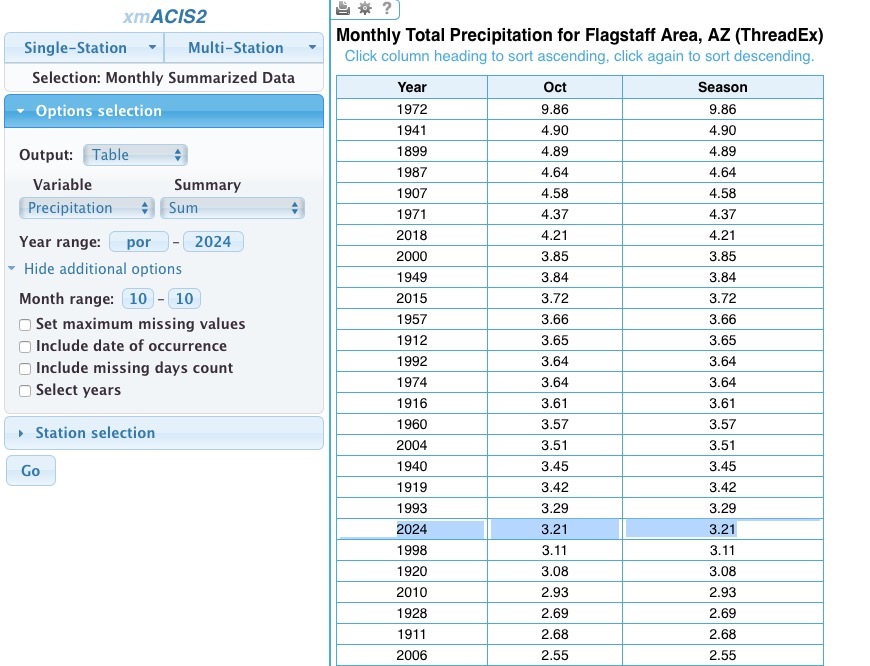Viewport: 870px width, 666px height.
Task: Click Oct value 9.86
Action: pos(555,109)
